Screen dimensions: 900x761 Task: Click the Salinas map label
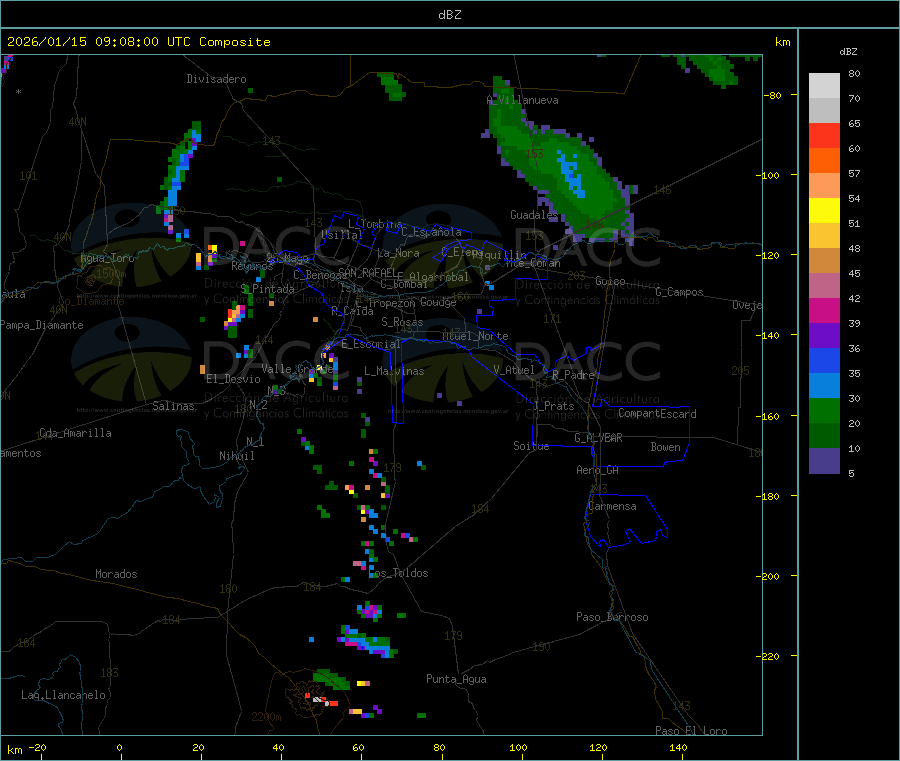coord(173,406)
